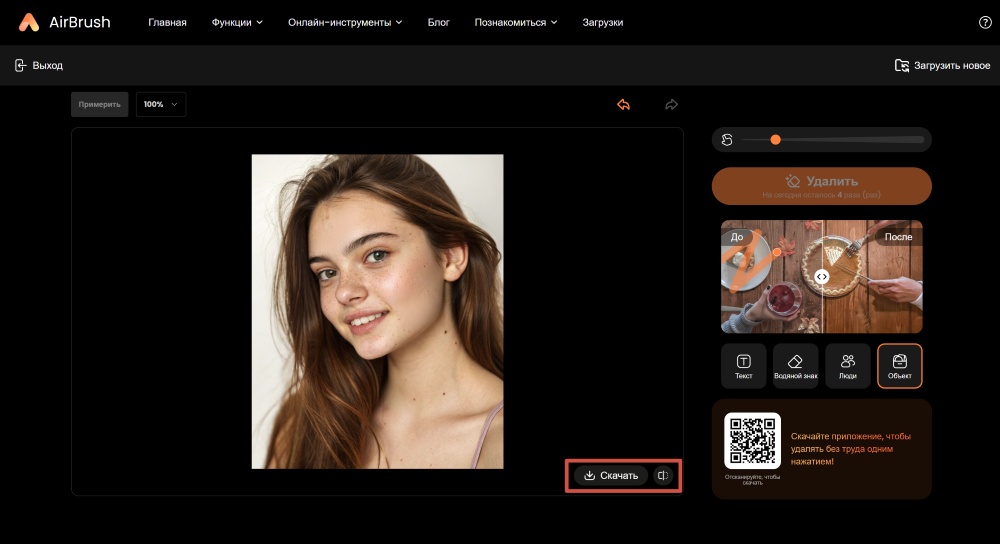
Task: Click the Примерить button
Action: 99,104
